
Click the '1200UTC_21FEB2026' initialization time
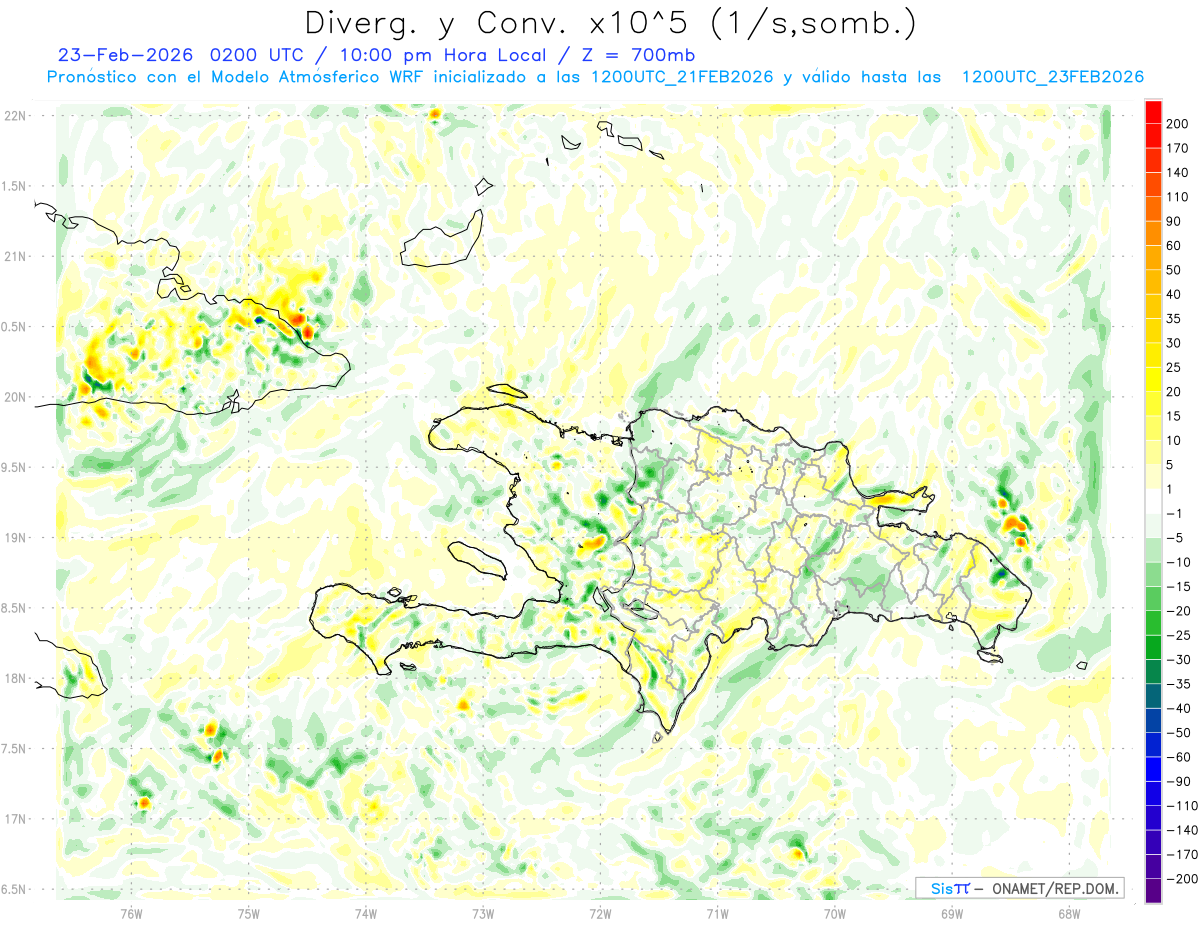coord(683,77)
